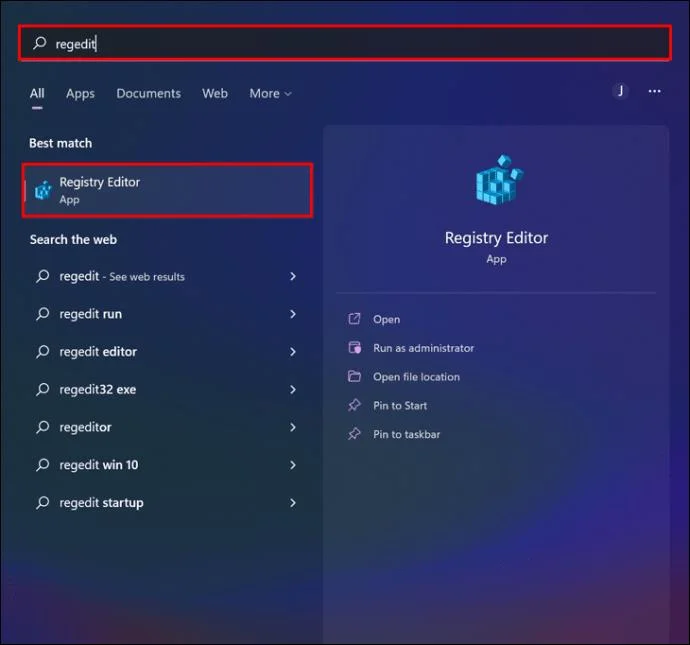The width and height of the screenshot is (690, 645).
Task: Click search icon beside 'regedit startup'
Action: pos(43,502)
